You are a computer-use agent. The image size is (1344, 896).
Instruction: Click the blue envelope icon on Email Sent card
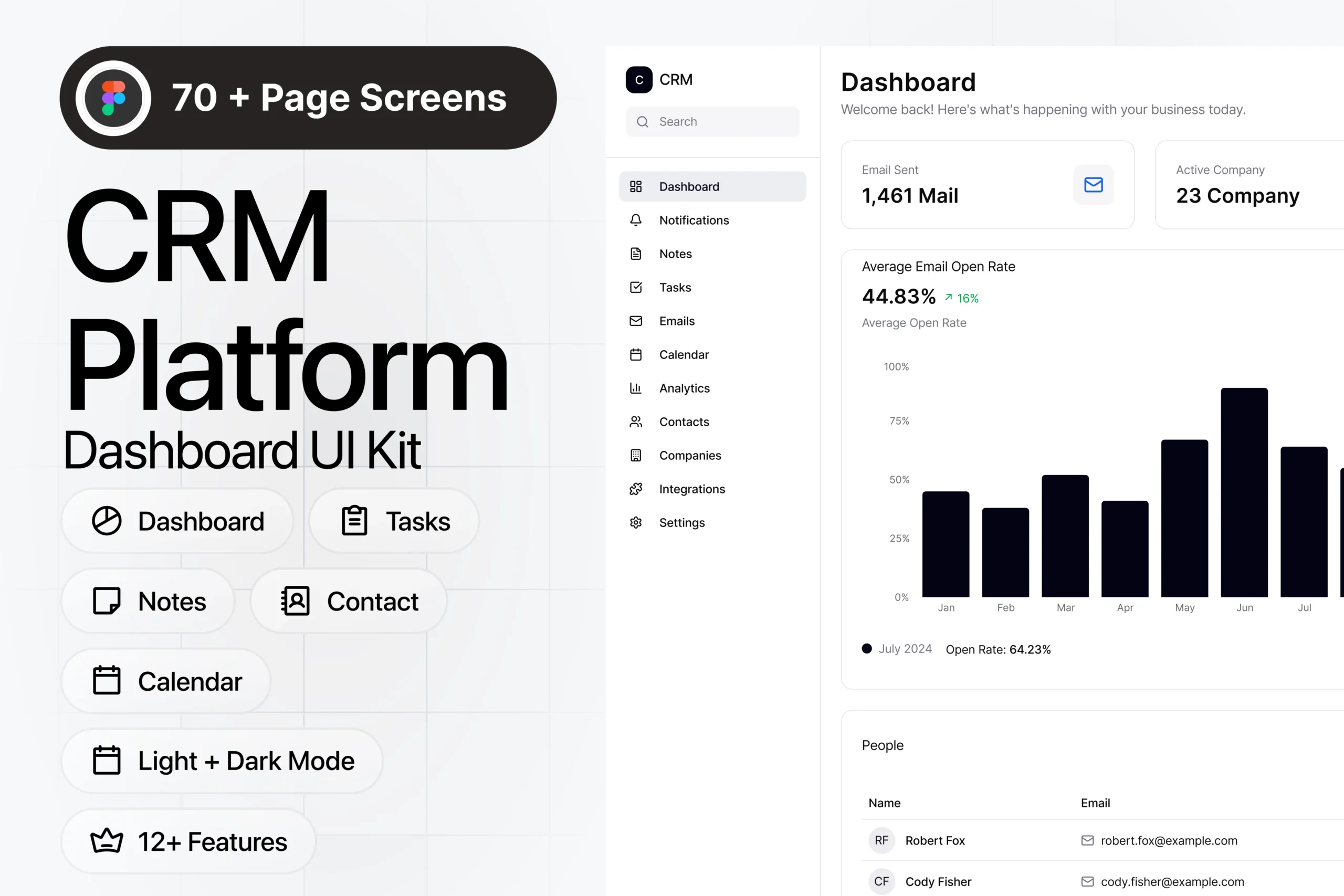click(x=1093, y=185)
